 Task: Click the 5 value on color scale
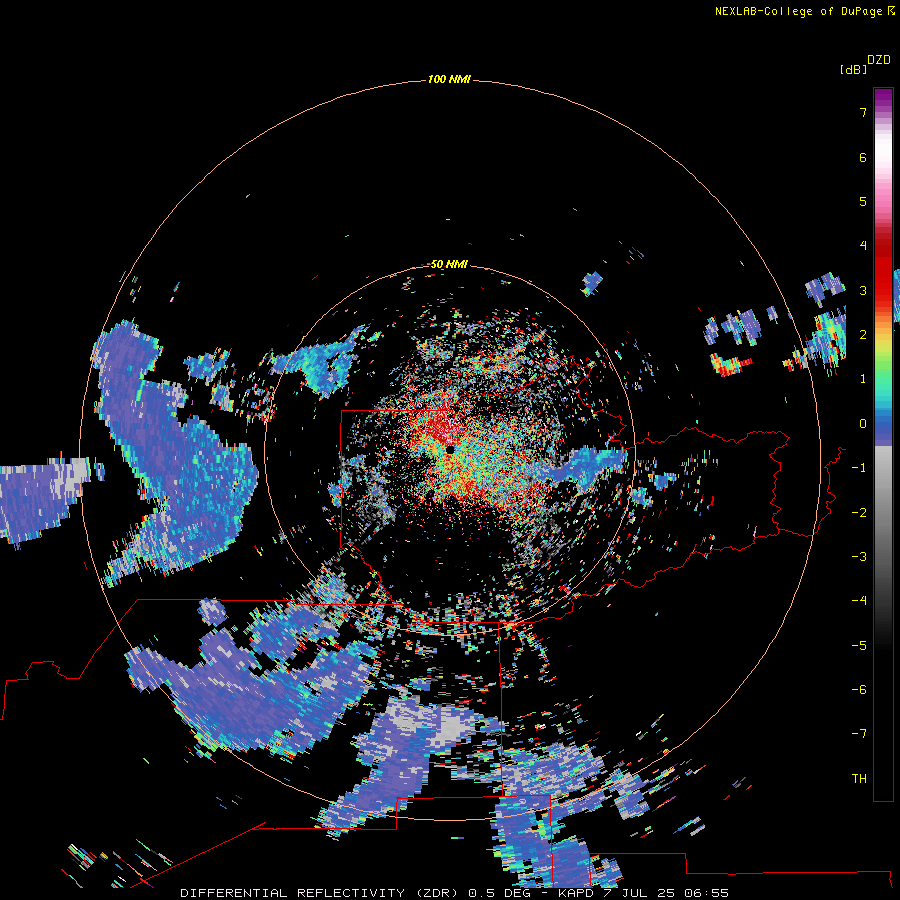[863, 201]
